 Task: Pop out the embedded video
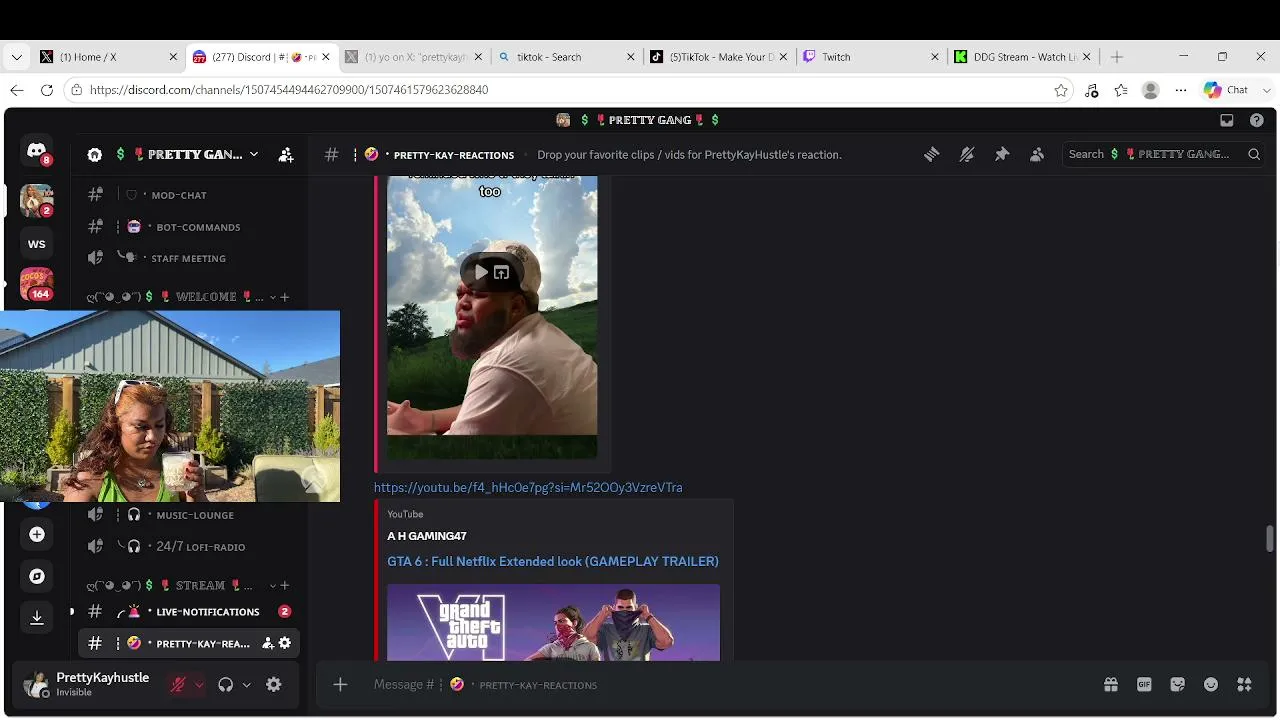502,272
